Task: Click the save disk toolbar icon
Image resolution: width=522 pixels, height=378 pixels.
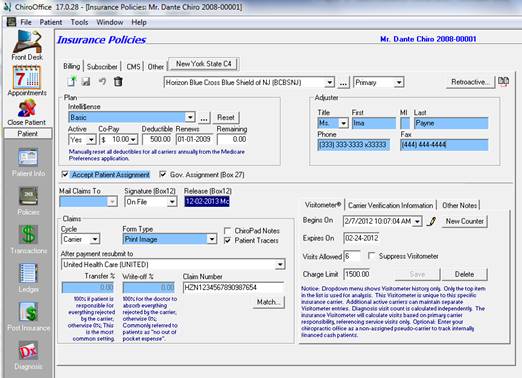Action: point(86,82)
